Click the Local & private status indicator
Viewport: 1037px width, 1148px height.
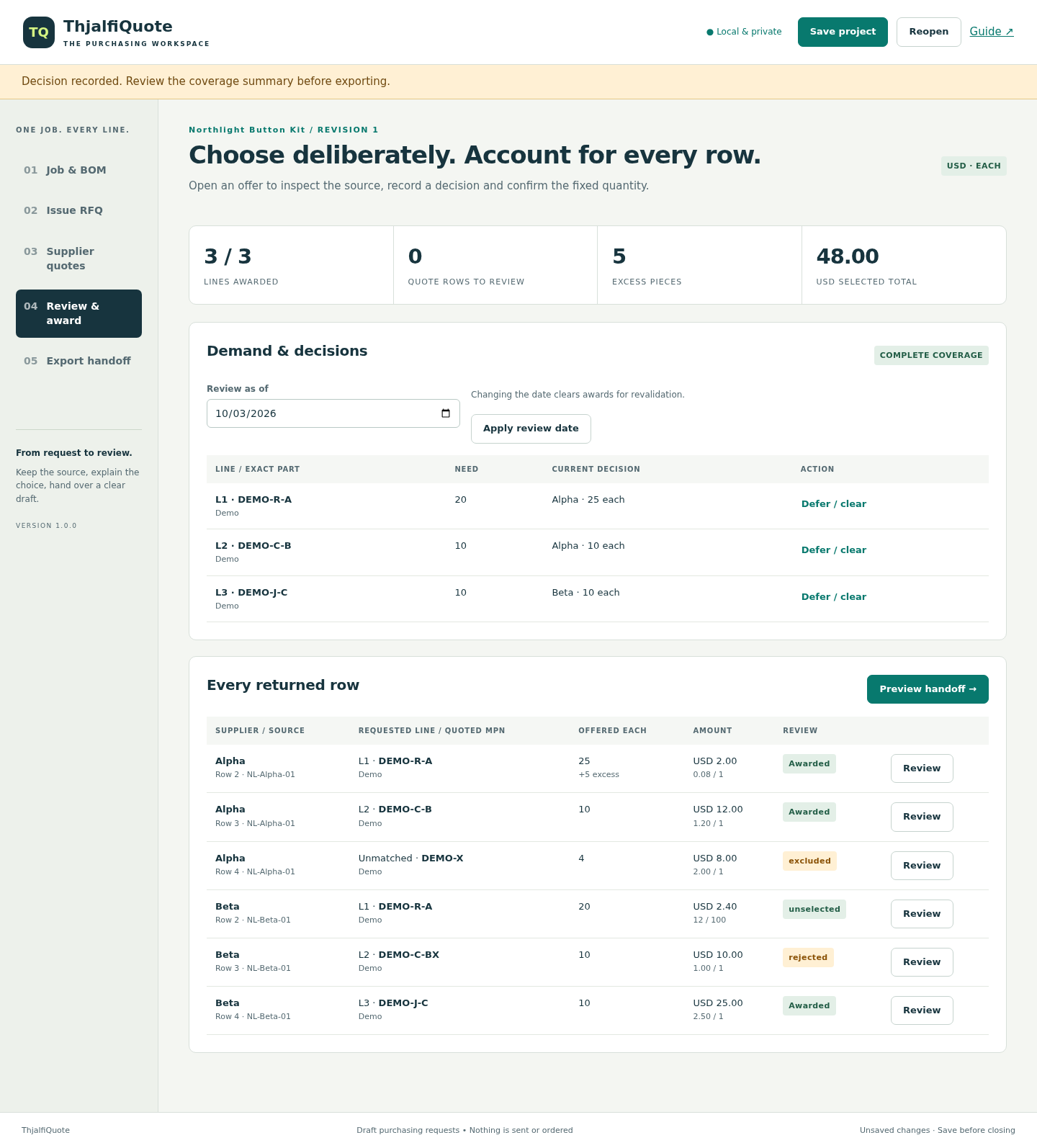(744, 32)
